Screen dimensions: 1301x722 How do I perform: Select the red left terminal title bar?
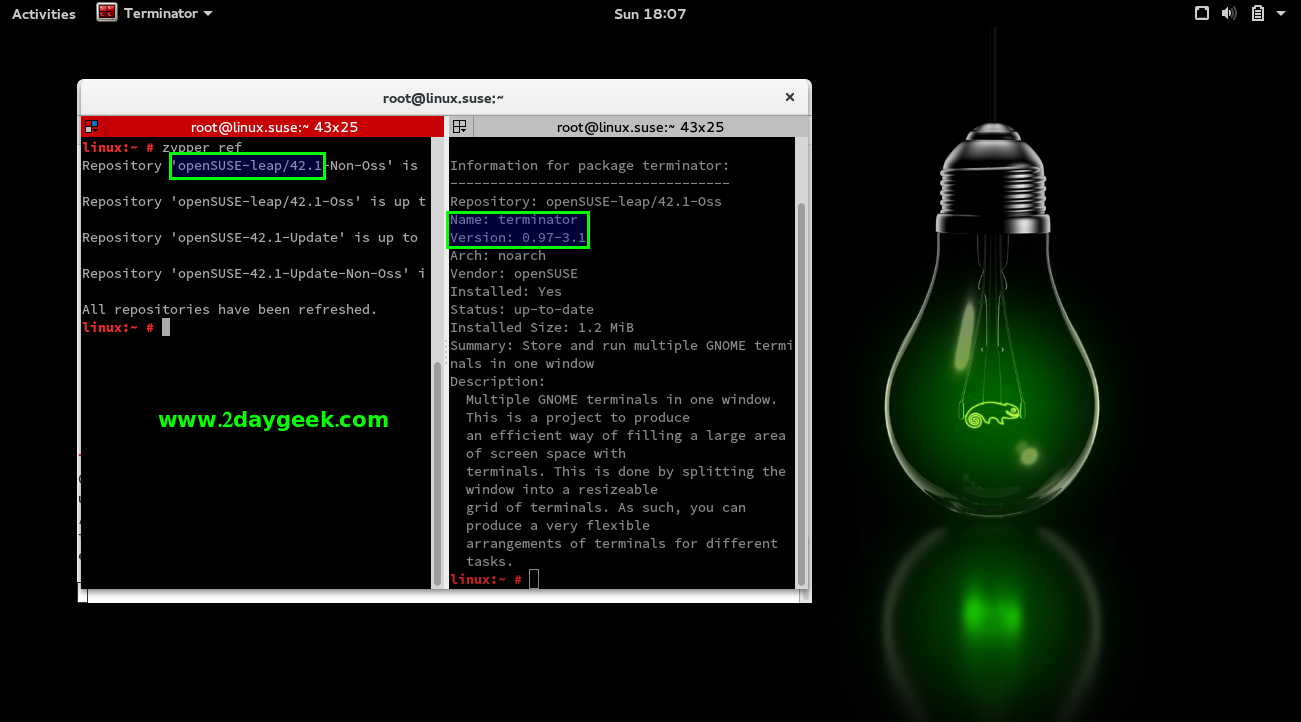coord(273,127)
